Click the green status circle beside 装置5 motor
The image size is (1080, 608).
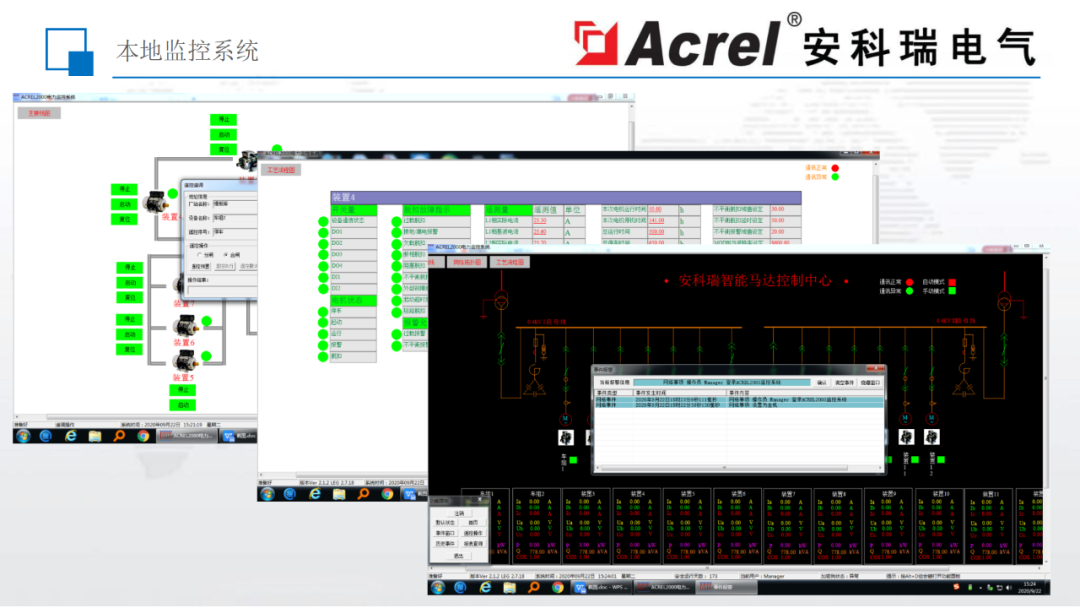coord(206,356)
